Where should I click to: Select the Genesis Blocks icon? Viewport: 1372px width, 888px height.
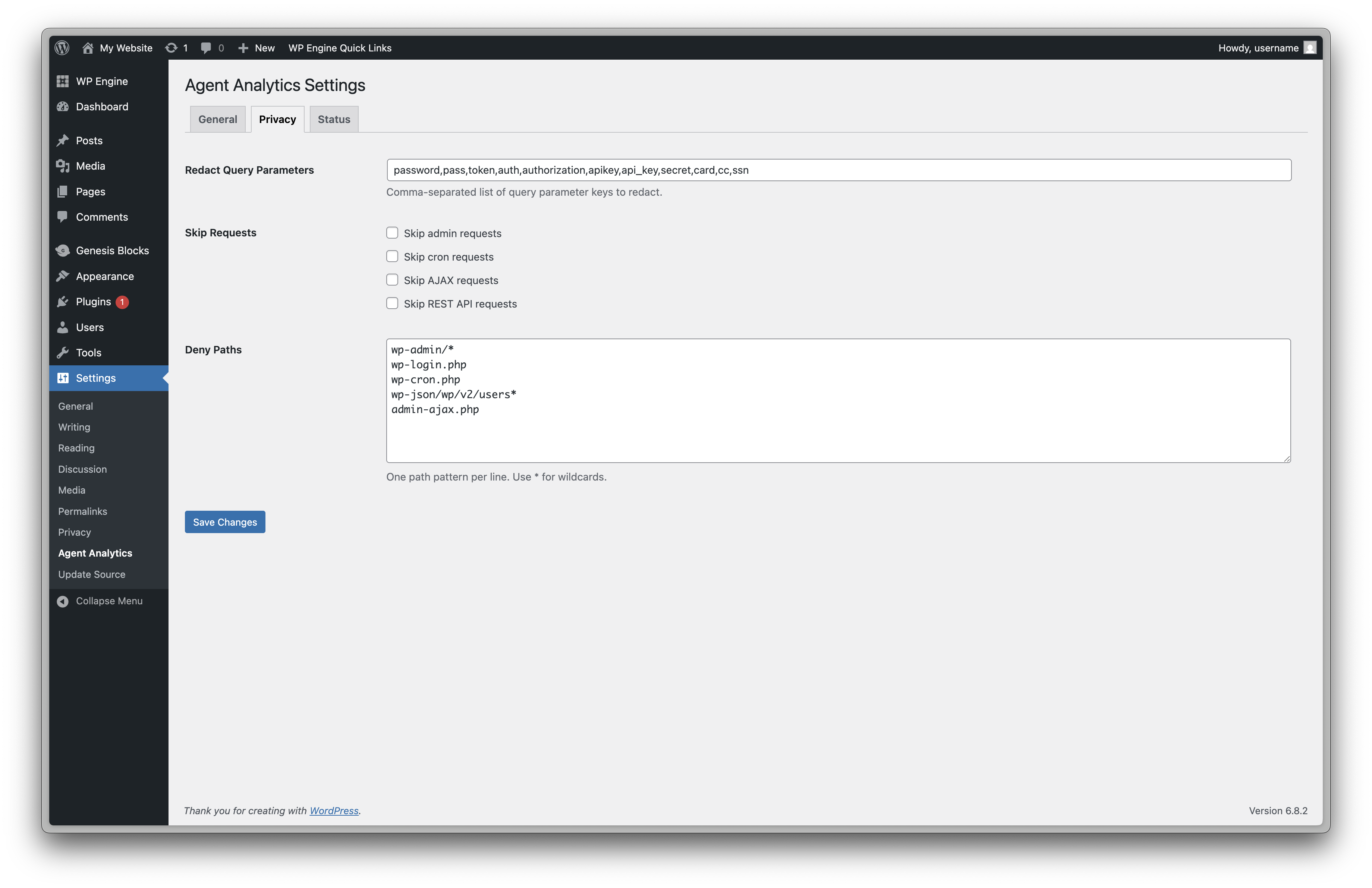pos(63,250)
